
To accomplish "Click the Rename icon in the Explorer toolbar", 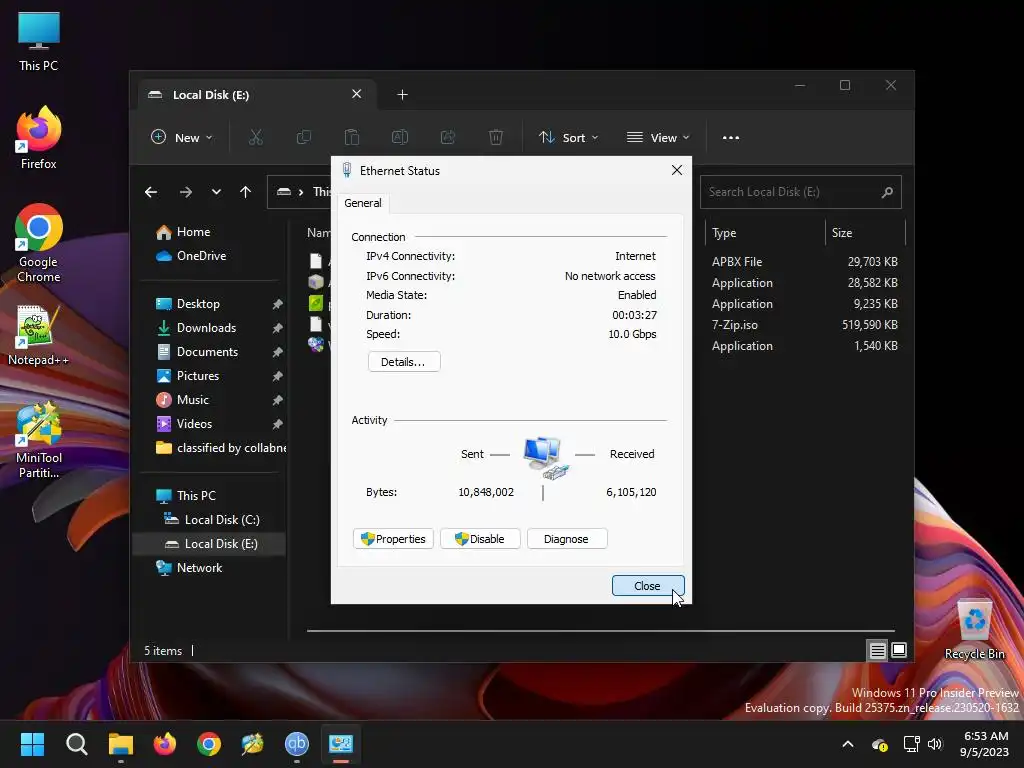I will (x=400, y=138).
